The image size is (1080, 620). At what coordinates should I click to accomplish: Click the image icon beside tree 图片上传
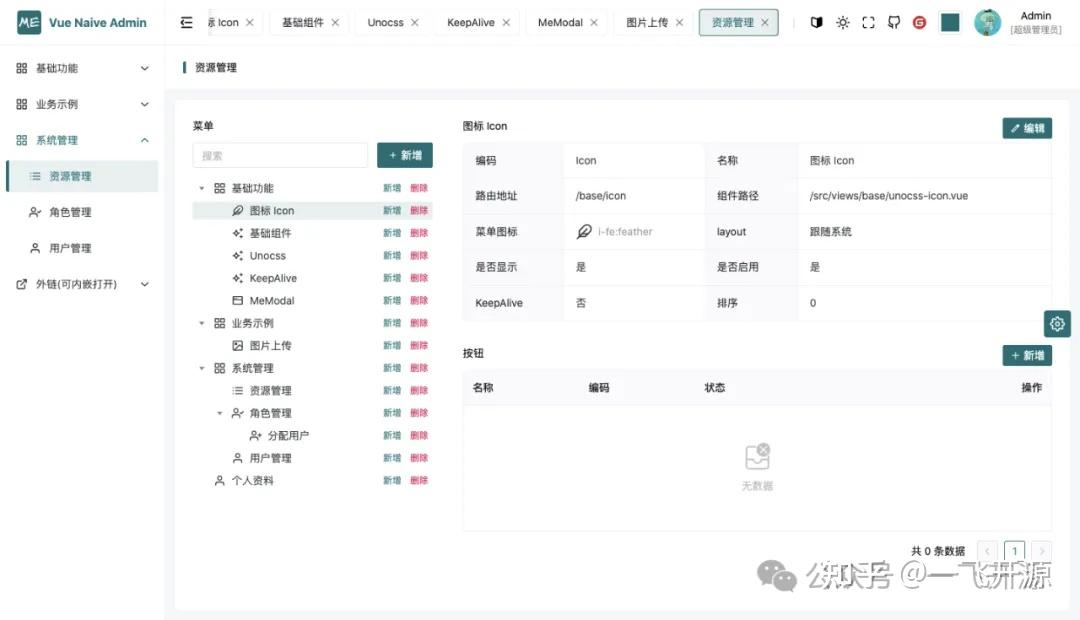[238, 346]
